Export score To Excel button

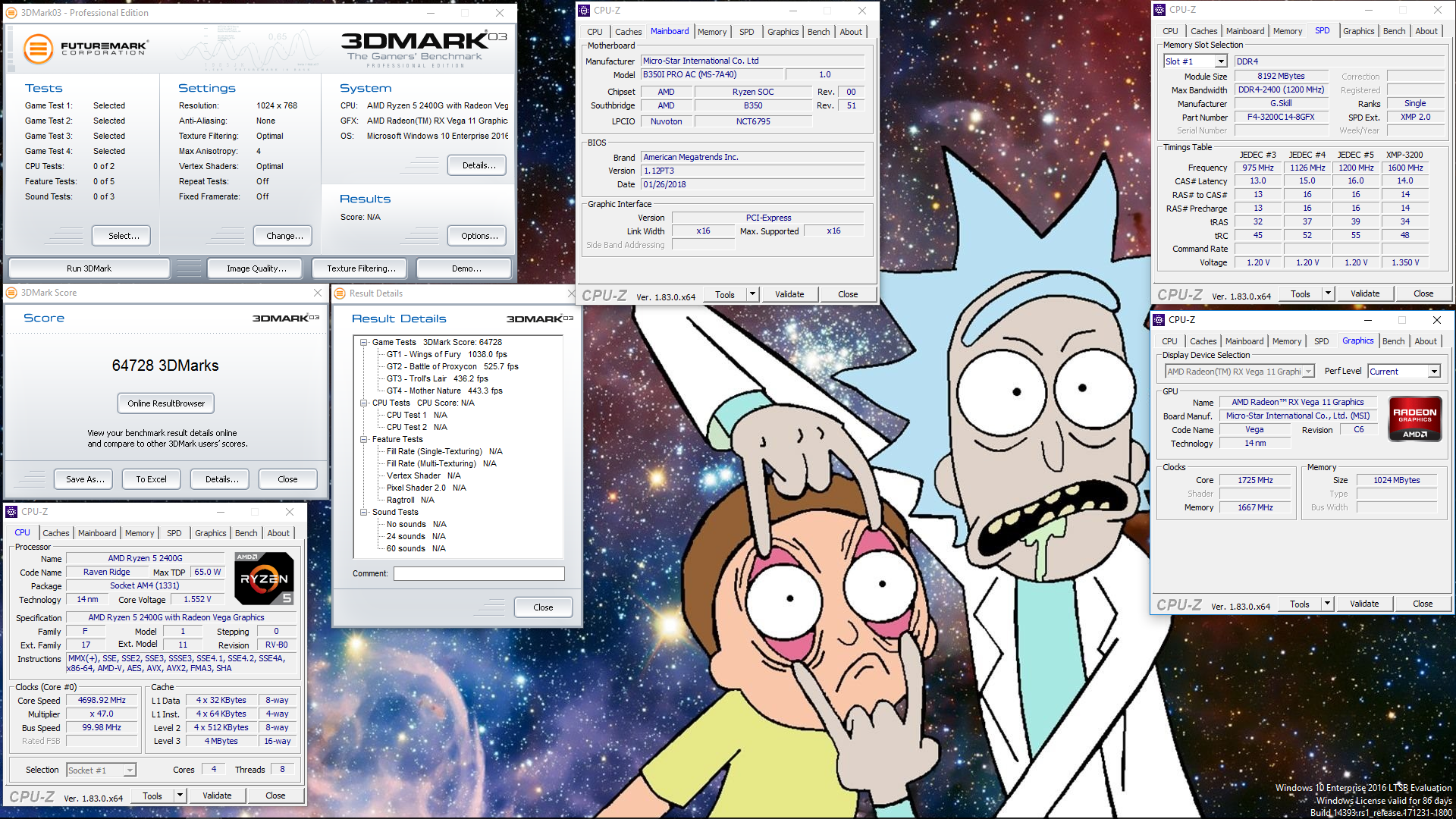[x=151, y=479]
